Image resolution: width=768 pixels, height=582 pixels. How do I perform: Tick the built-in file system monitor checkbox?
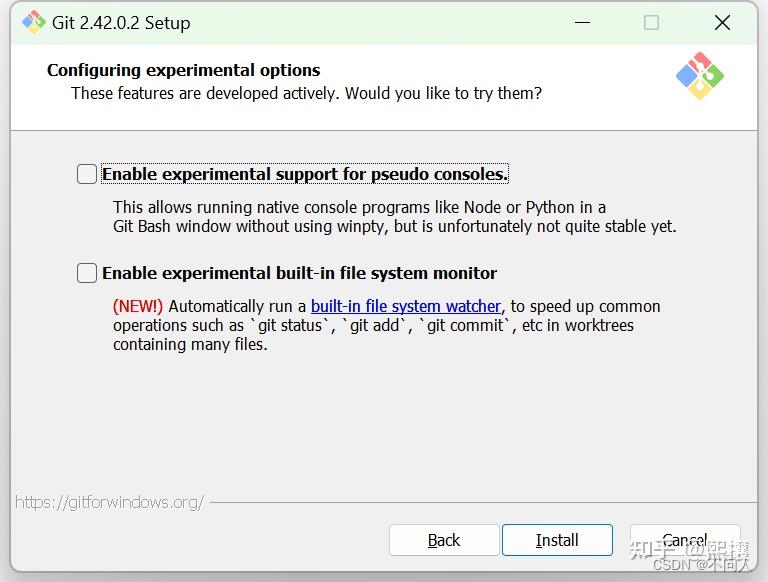(x=87, y=273)
